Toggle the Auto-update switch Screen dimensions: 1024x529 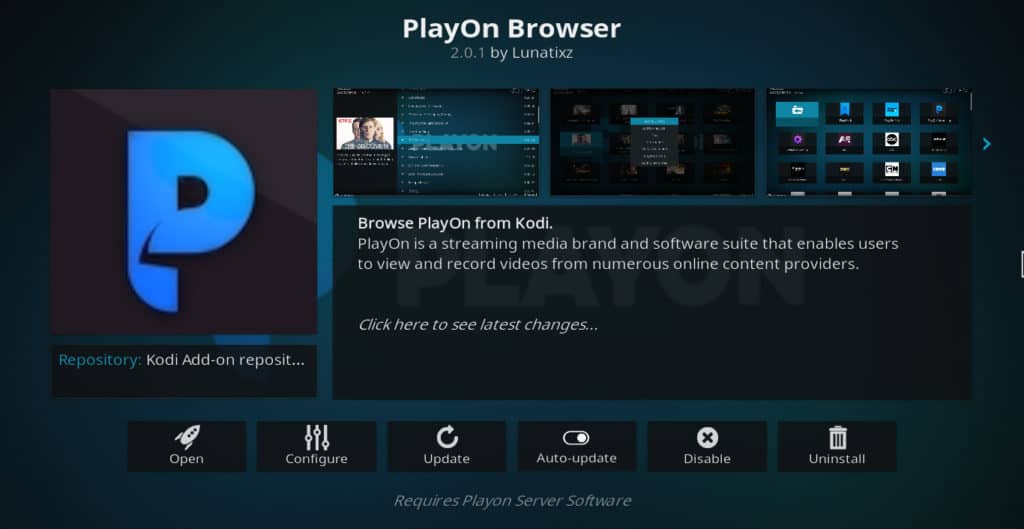576,438
